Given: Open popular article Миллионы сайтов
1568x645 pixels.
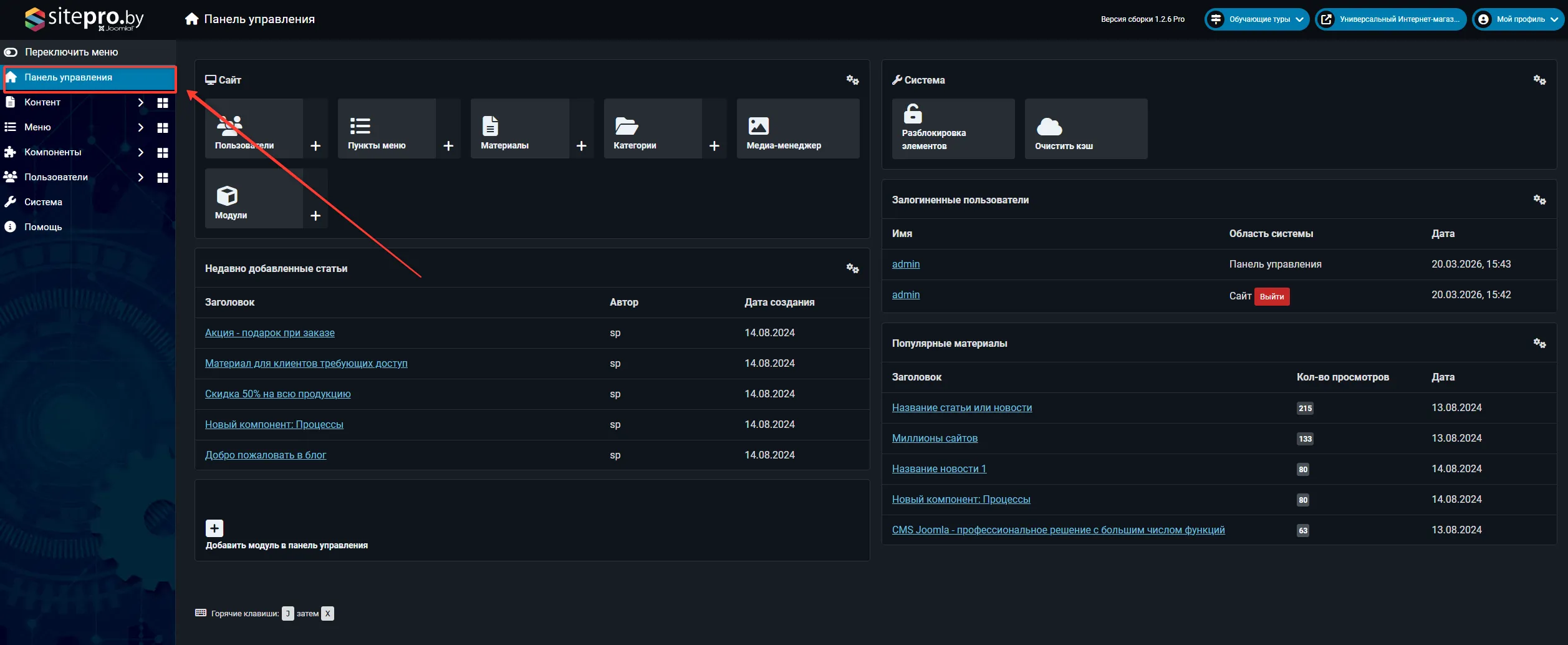Looking at the screenshot, I should pyautogui.click(x=934, y=439).
